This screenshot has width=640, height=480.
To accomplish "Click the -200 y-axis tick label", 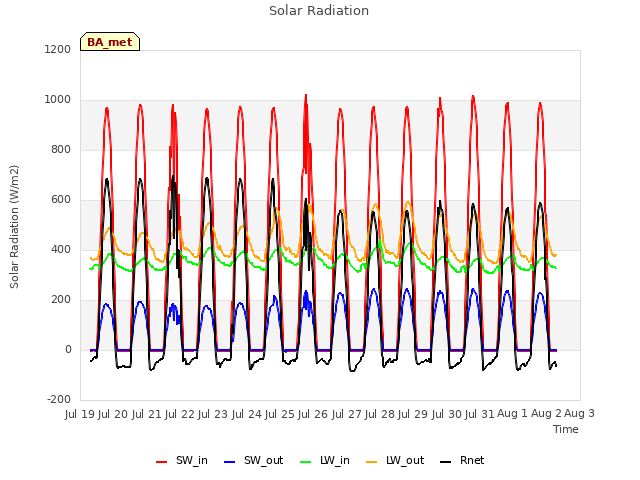I will click(59, 400).
